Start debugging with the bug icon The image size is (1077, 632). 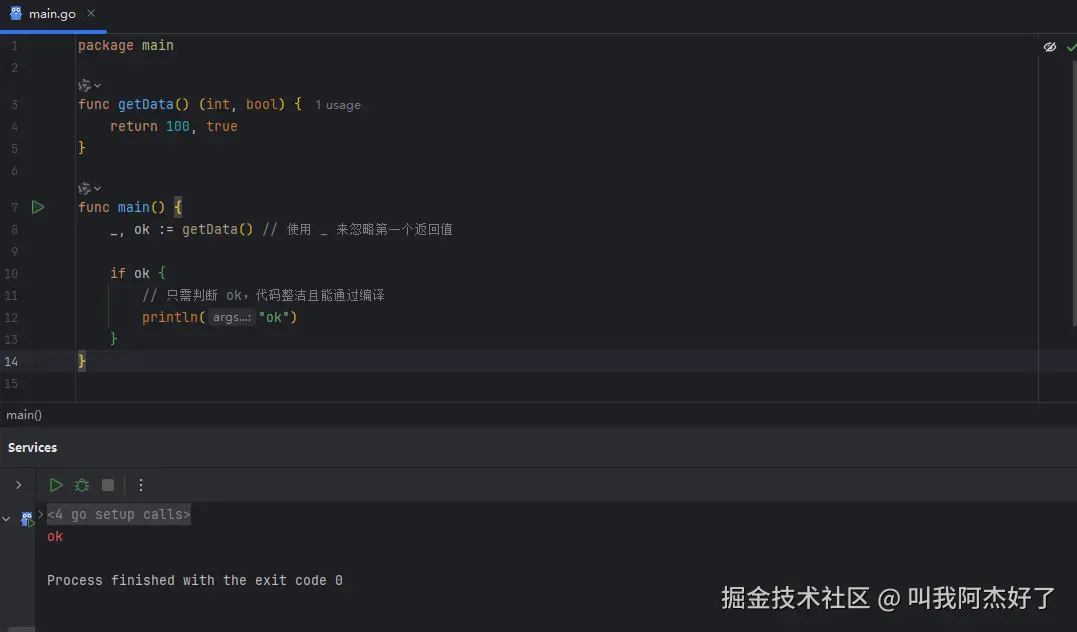point(82,485)
